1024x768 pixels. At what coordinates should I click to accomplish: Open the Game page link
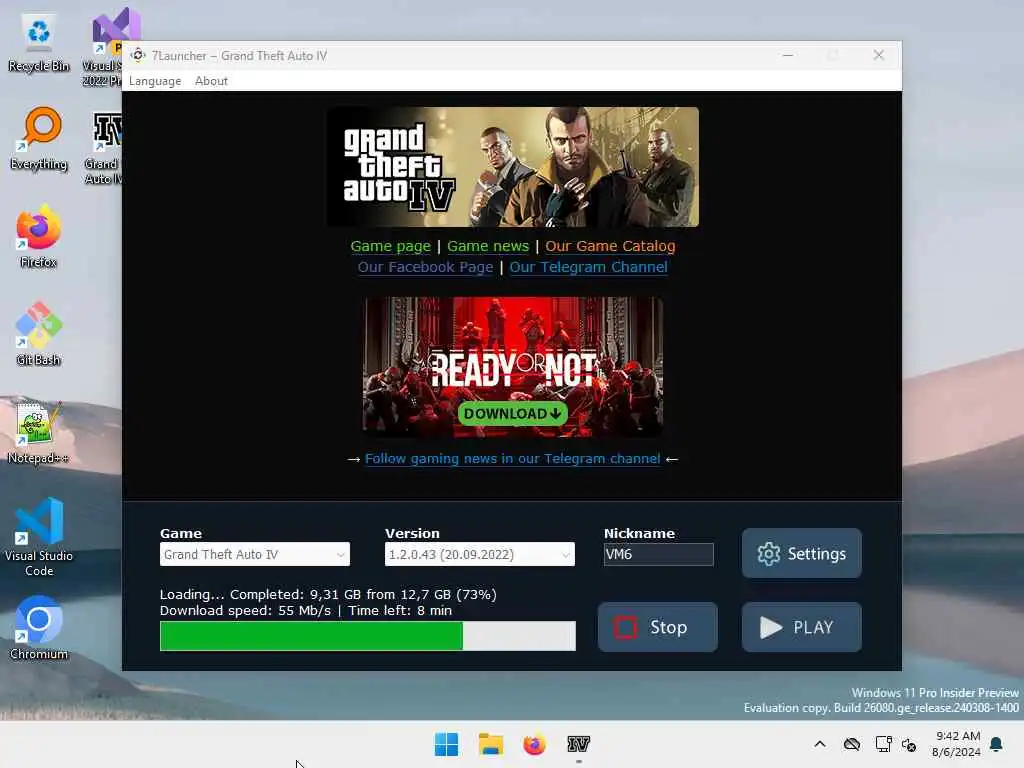coord(391,246)
